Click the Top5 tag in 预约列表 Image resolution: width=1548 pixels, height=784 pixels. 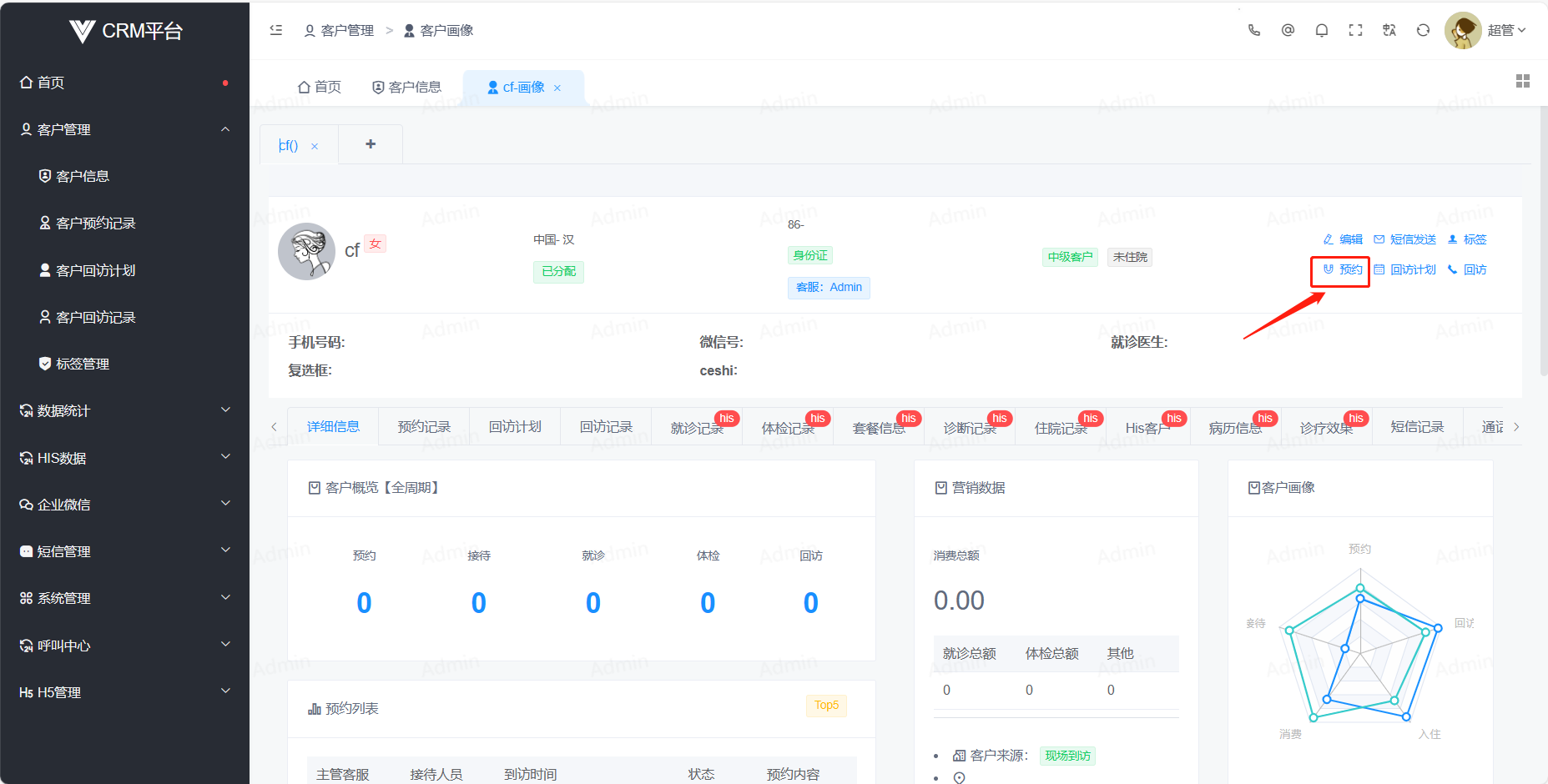pos(826,705)
